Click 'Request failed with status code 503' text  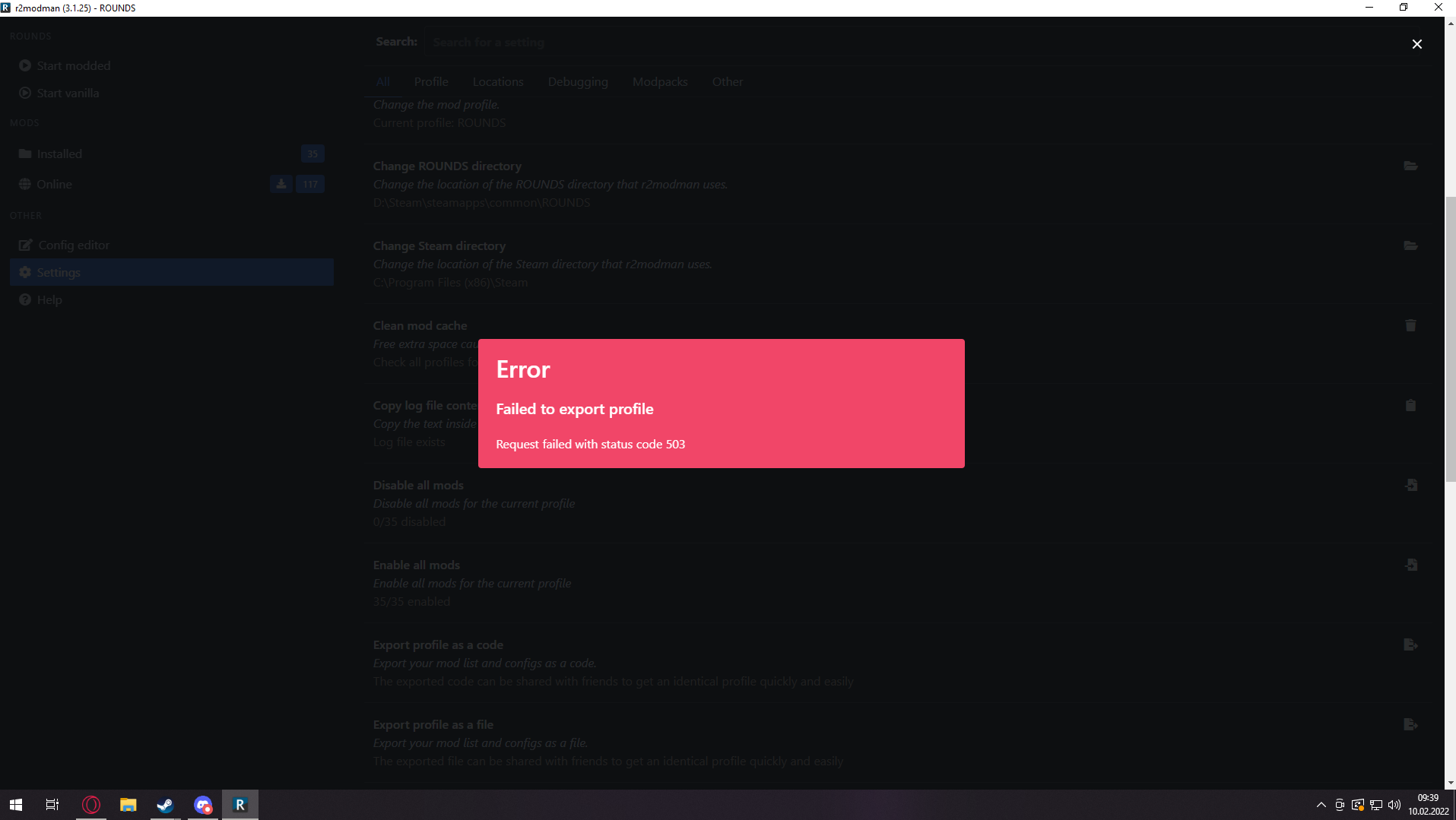click(591, 444)
